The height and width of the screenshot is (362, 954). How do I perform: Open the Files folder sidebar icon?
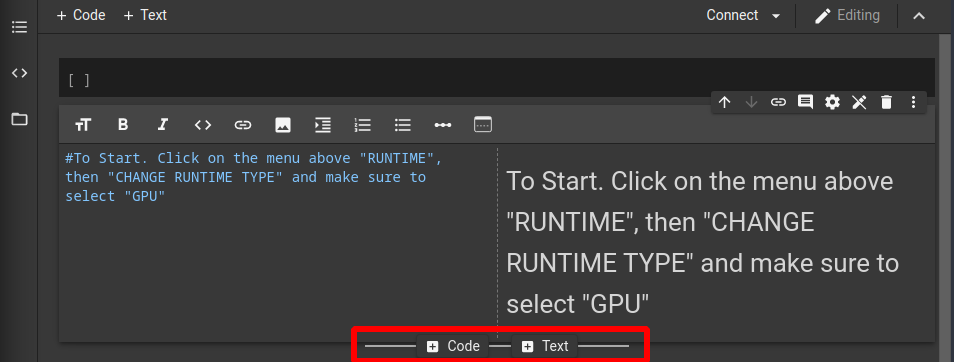(19, 119)
